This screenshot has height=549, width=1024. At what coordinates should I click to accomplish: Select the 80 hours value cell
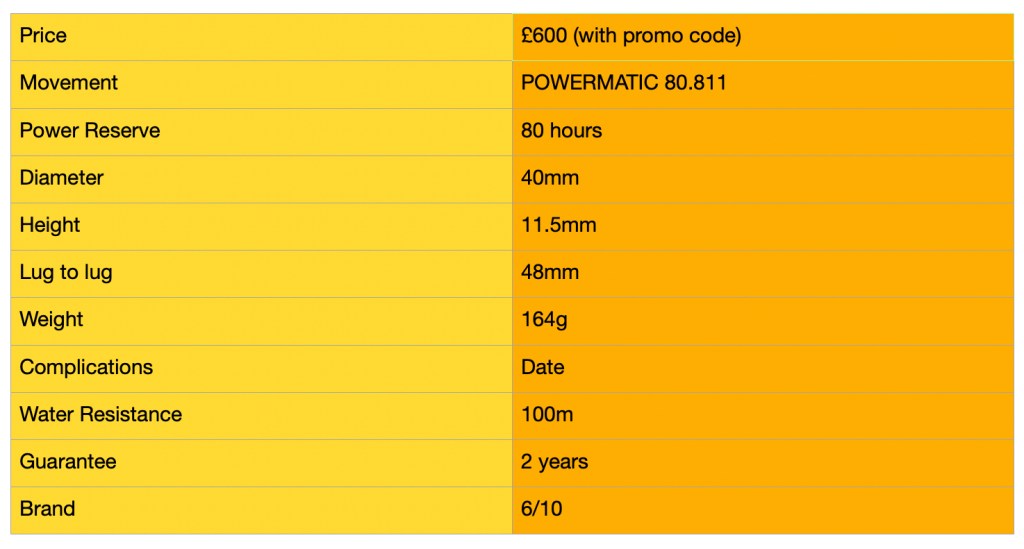562,131
